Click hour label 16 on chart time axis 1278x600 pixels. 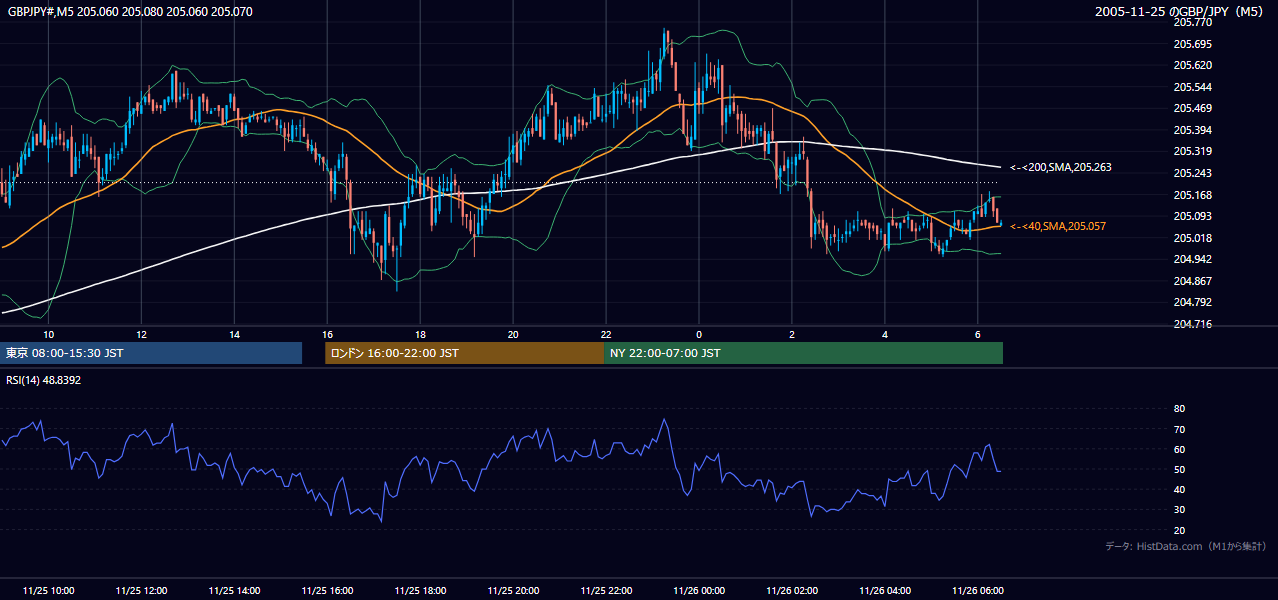[x=327, y=334]
